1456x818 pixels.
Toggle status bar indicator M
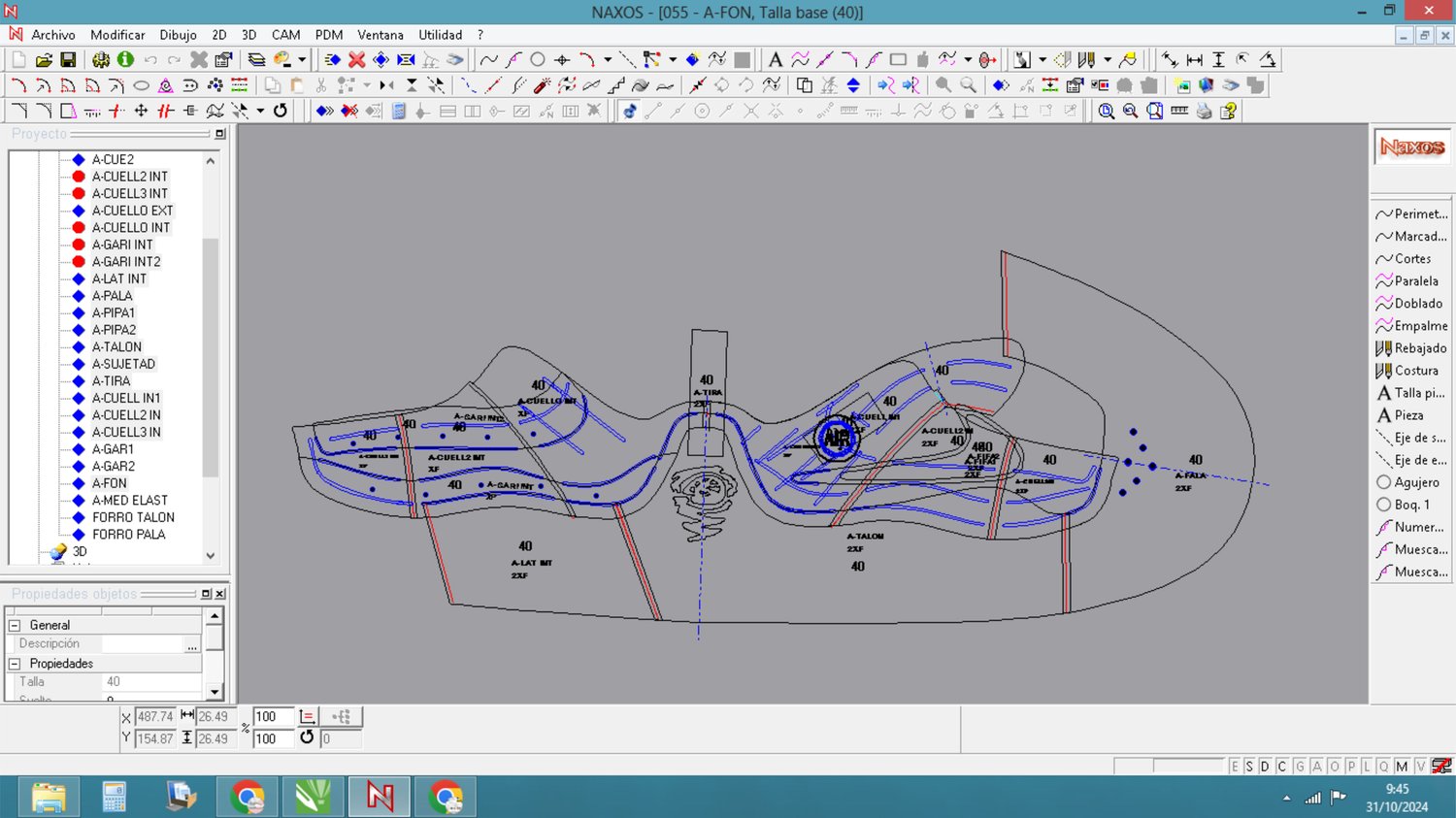coord(1402,767)
